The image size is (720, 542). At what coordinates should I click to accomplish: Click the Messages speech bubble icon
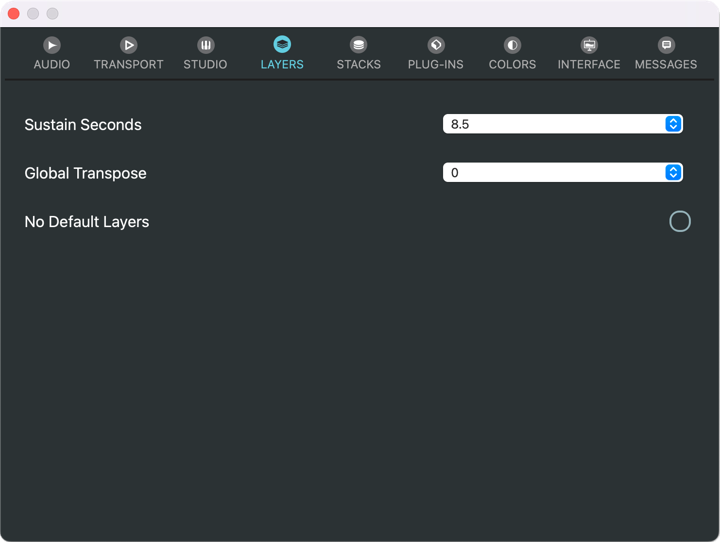click(x=666, y=45)
